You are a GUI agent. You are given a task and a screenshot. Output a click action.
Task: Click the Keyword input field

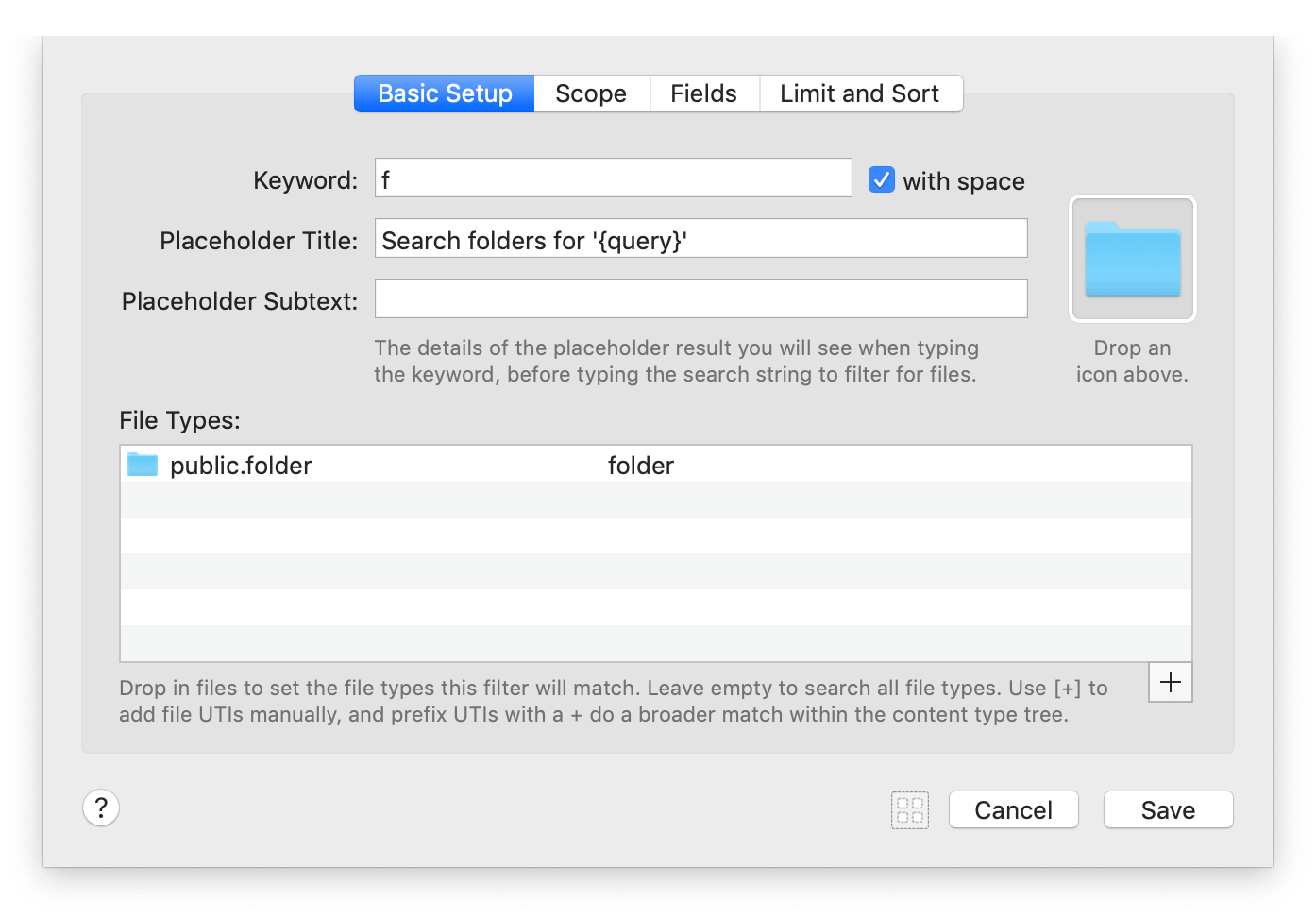613,178
